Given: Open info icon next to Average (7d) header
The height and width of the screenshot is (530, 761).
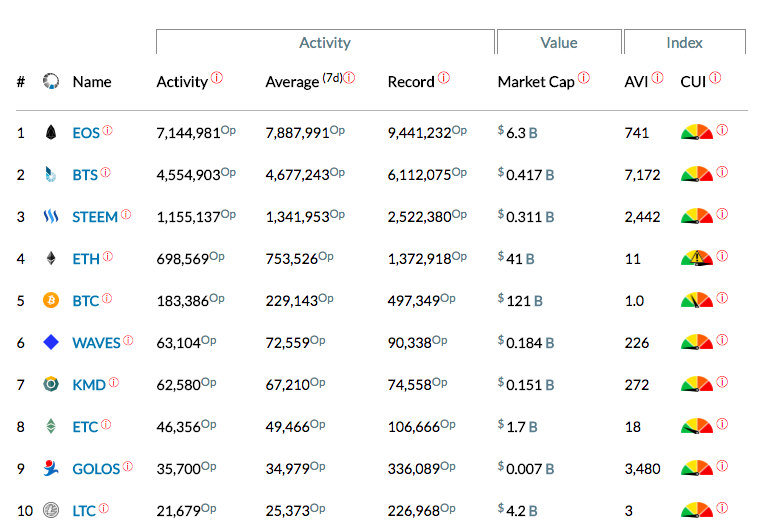Looking at the screenshot, I should point(349,78).
